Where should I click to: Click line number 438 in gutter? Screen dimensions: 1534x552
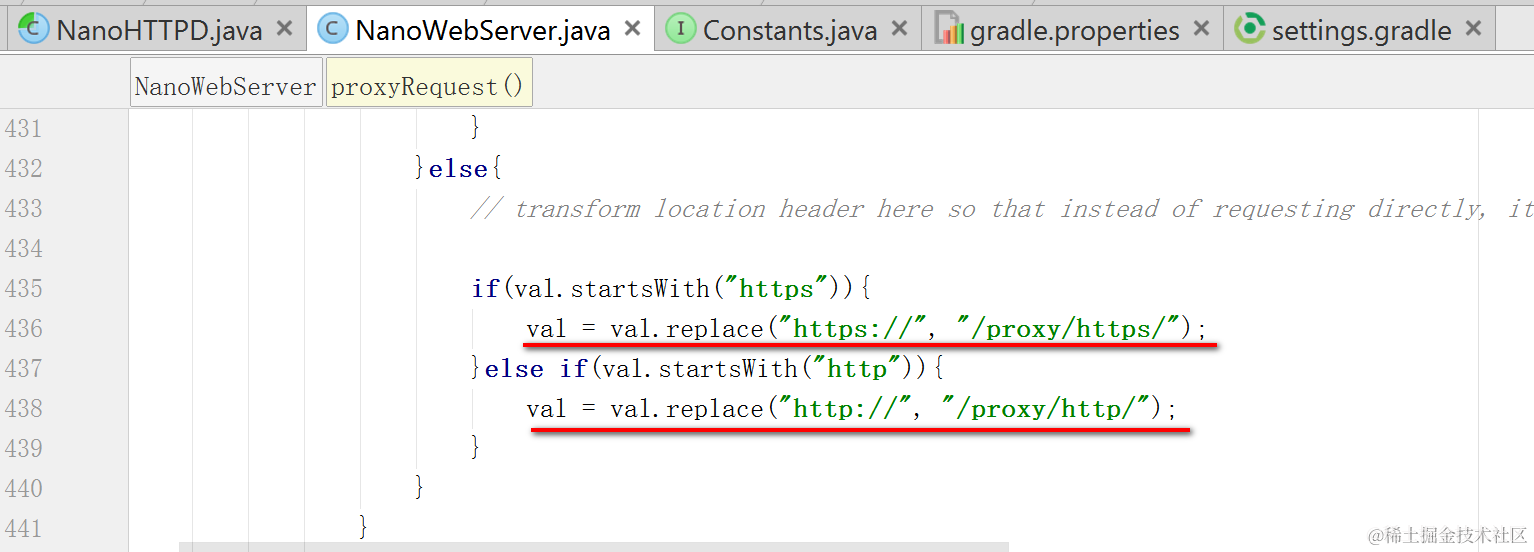[x=23, y=408]
